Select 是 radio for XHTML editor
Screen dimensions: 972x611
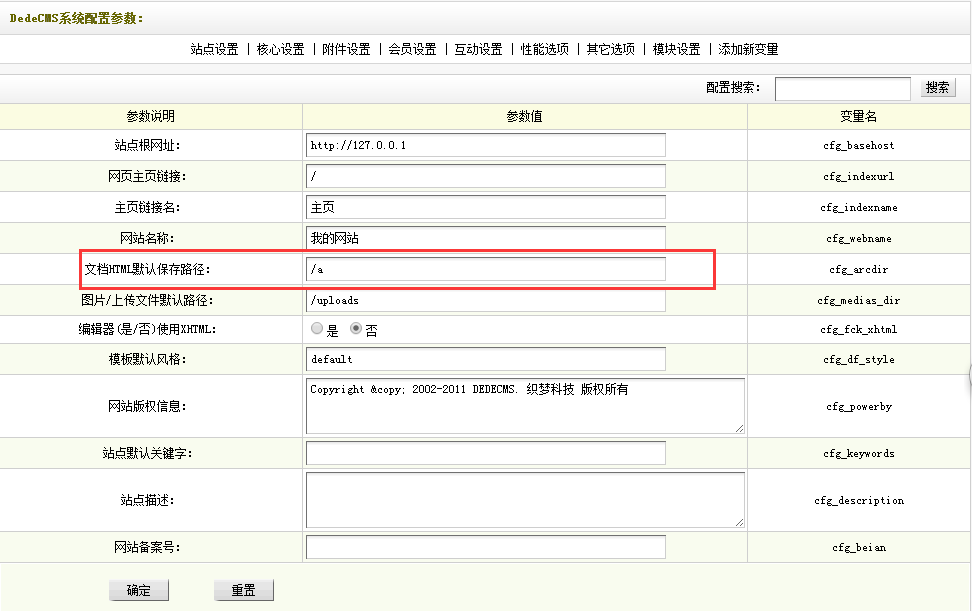point(317,329)
